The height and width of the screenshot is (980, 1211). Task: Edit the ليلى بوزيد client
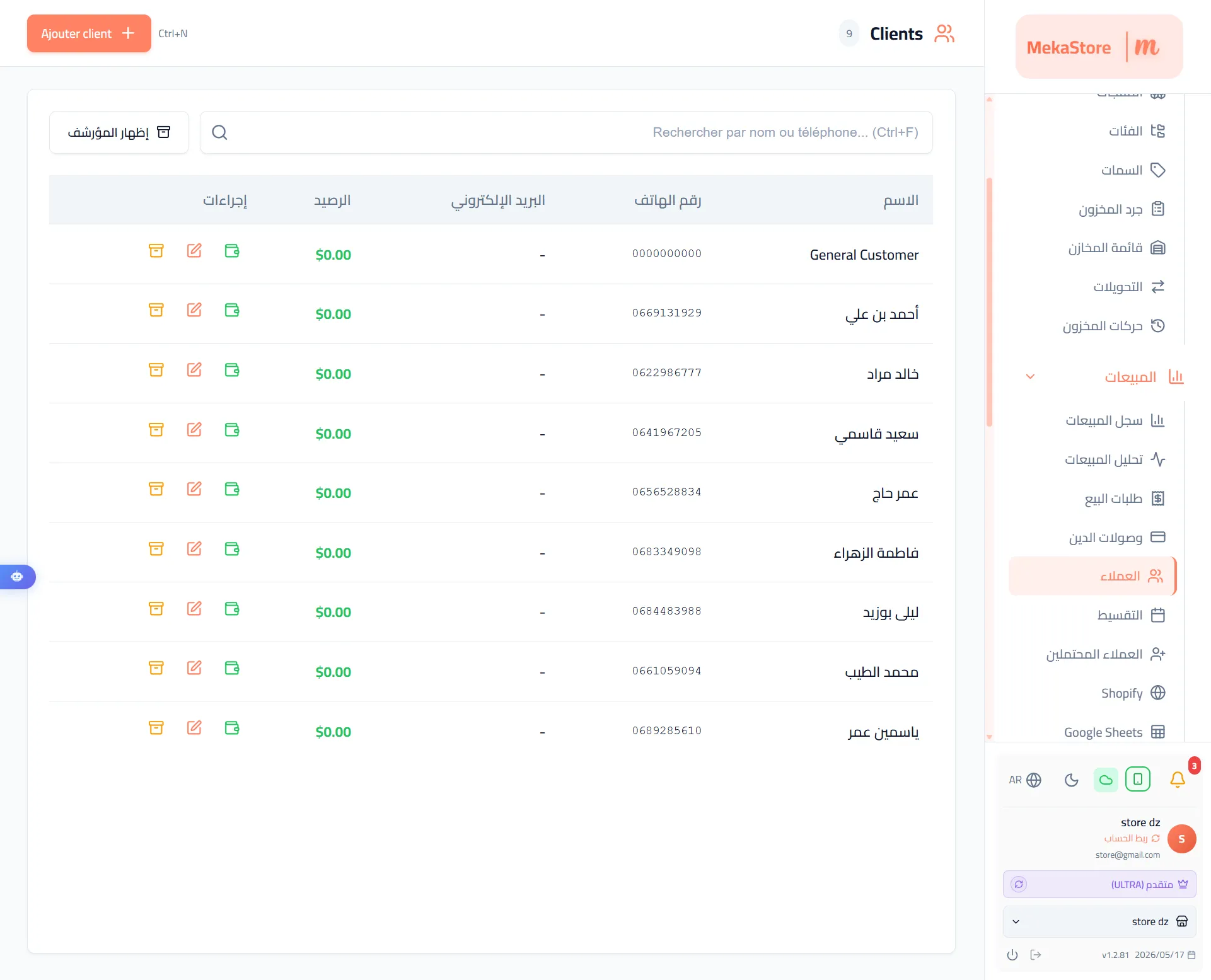[194, 609]
